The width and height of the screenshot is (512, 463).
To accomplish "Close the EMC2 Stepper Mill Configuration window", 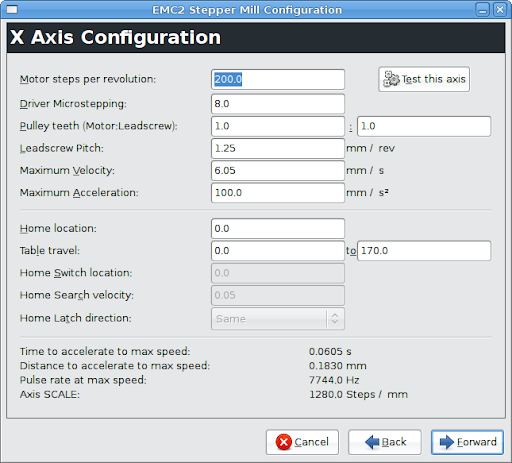I will [500, 9].
